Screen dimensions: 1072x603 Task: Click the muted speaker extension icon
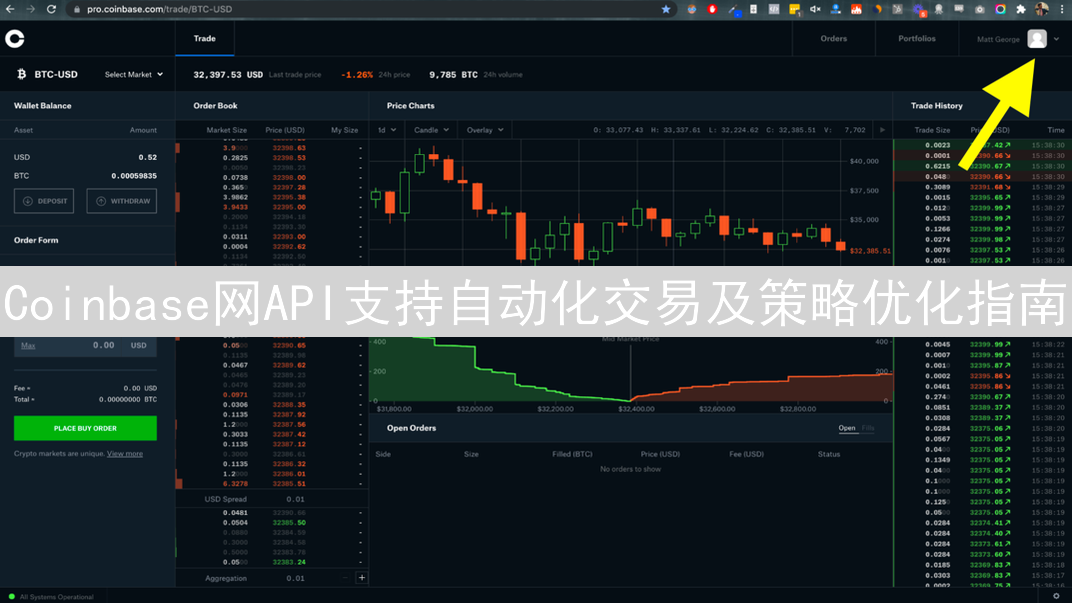point(815,9)
